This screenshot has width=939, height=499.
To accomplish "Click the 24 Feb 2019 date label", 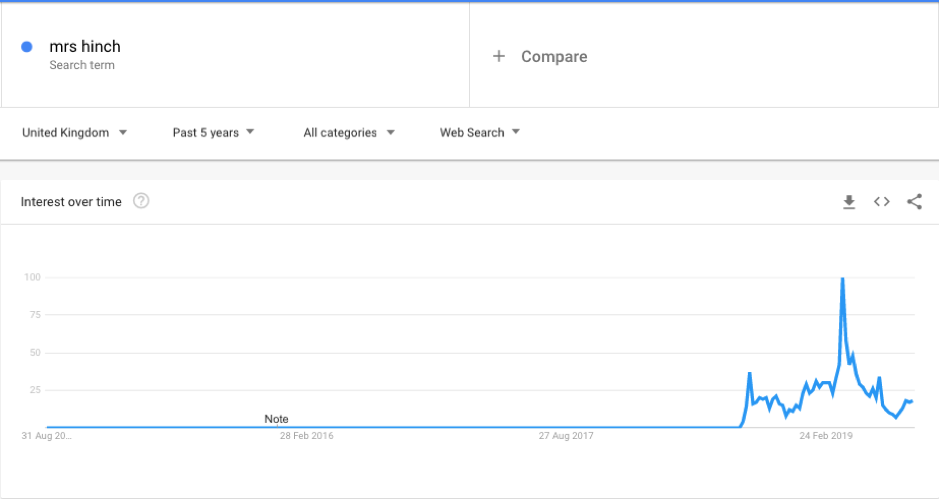I will click(826, 436).
